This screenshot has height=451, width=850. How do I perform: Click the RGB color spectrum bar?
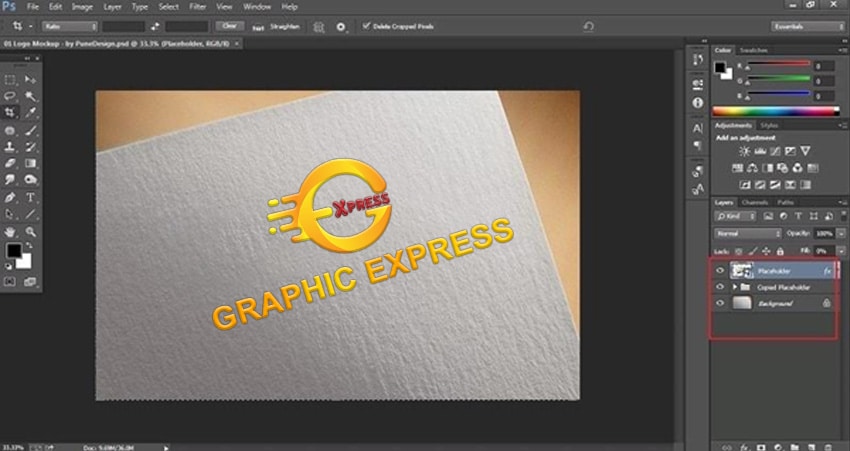coord(775,110)
